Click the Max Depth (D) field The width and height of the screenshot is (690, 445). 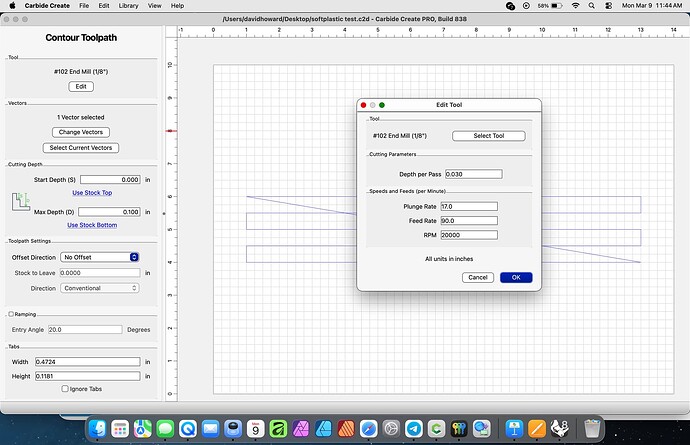click(110, 212)
